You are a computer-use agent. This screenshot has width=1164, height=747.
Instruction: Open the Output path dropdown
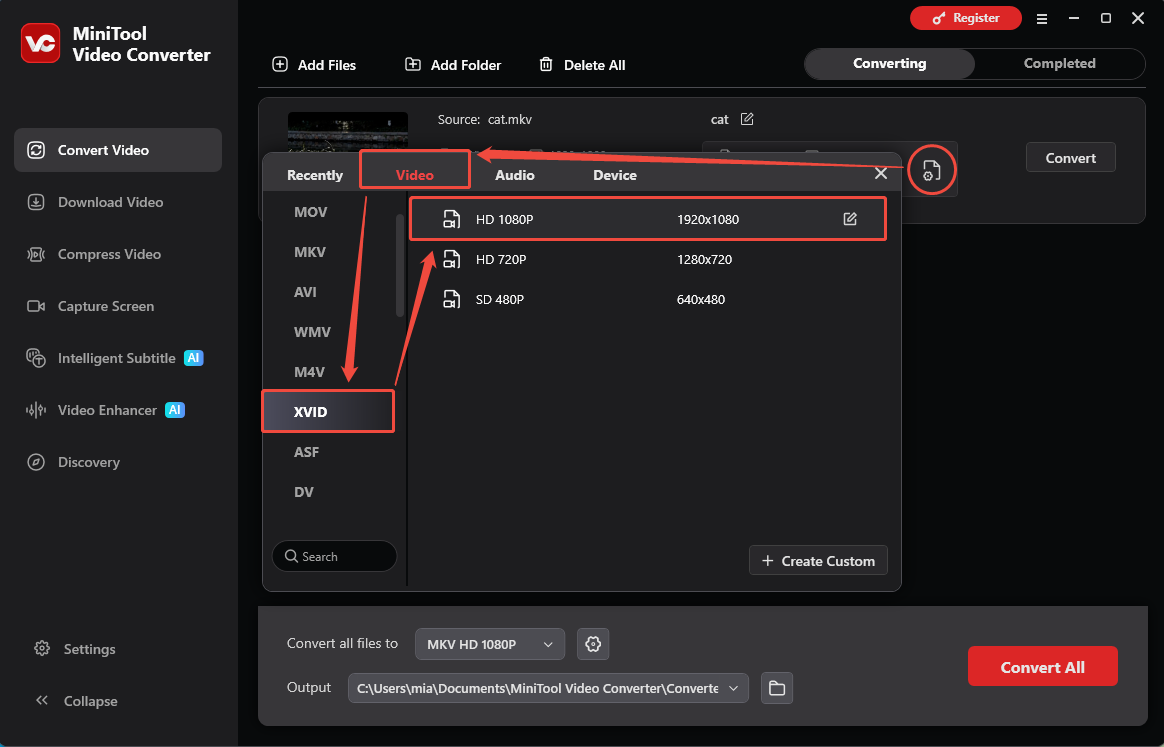click(x=548, y=688)
